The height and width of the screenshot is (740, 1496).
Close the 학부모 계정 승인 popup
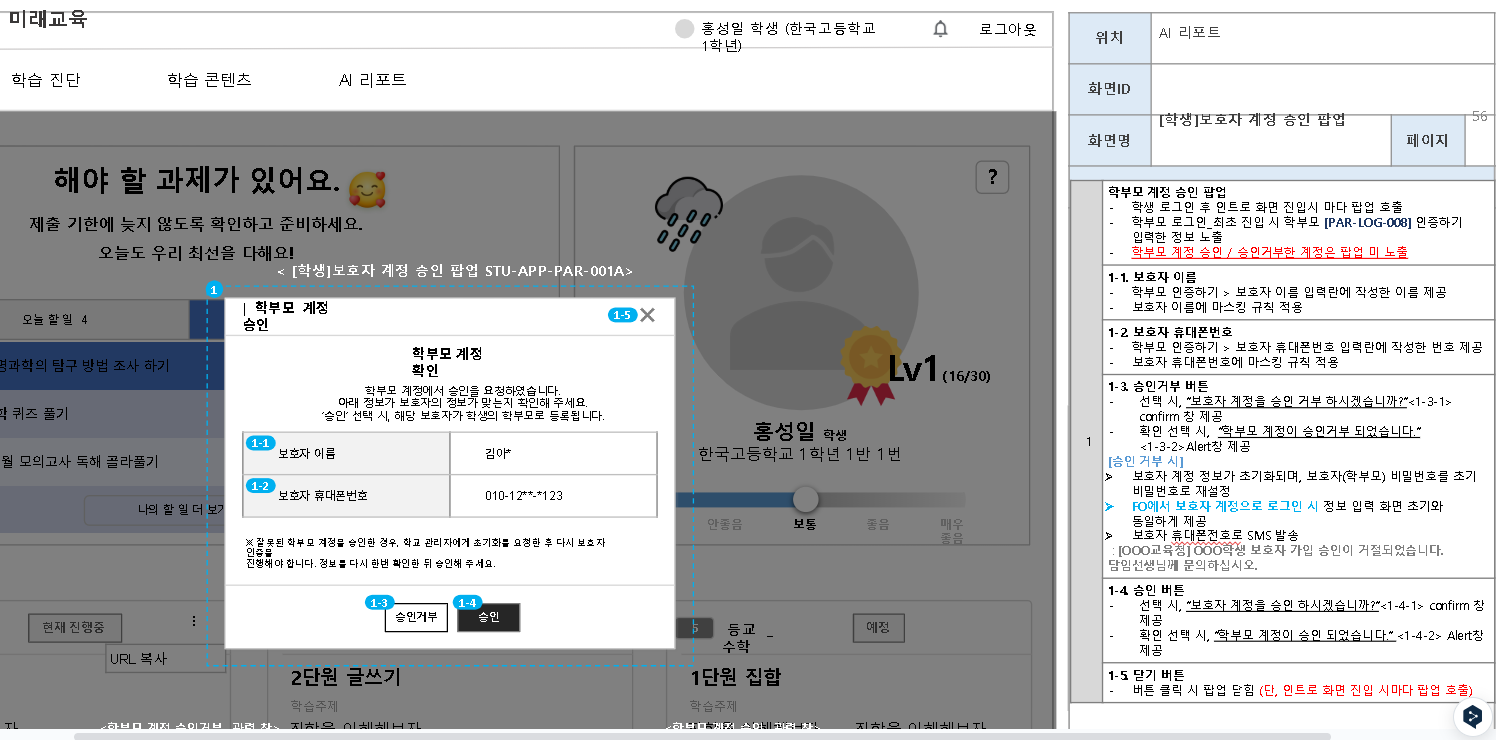point(647,315)
